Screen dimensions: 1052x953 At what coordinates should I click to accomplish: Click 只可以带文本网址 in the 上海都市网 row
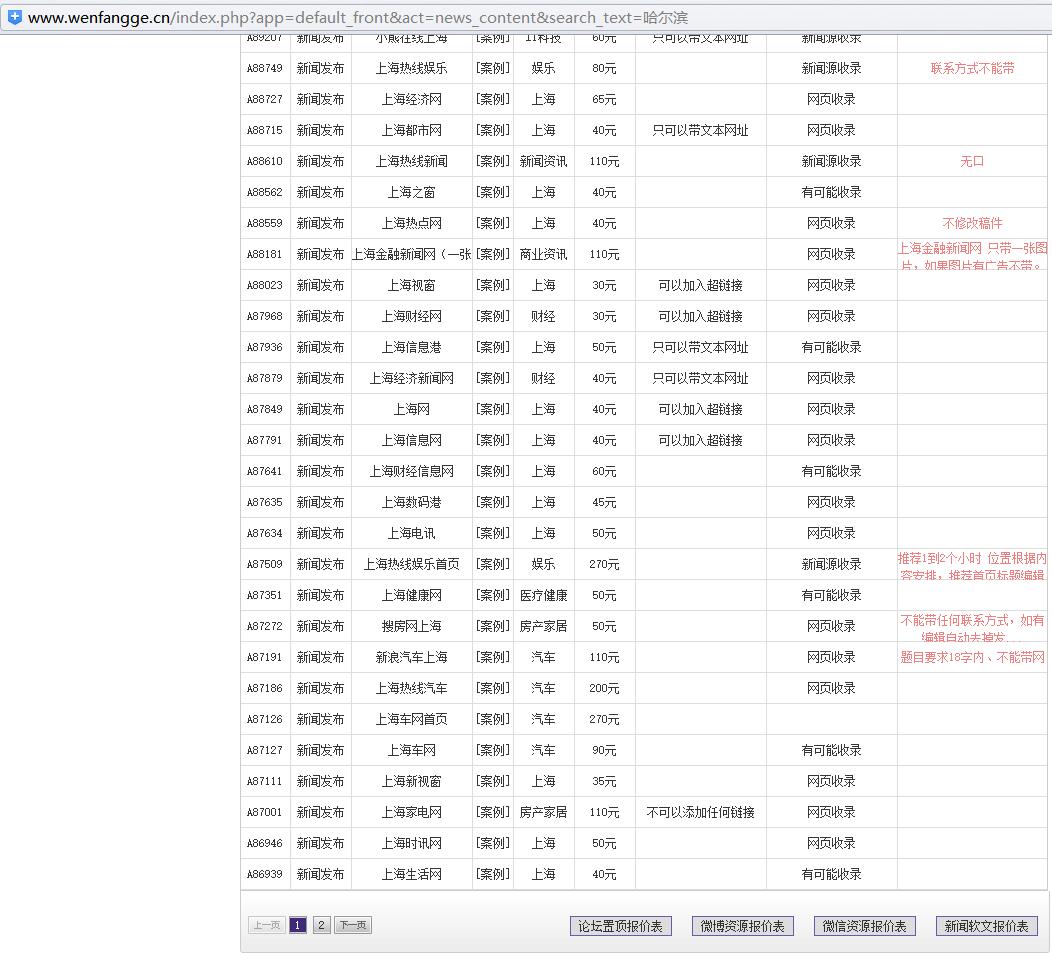pos(700,130)
